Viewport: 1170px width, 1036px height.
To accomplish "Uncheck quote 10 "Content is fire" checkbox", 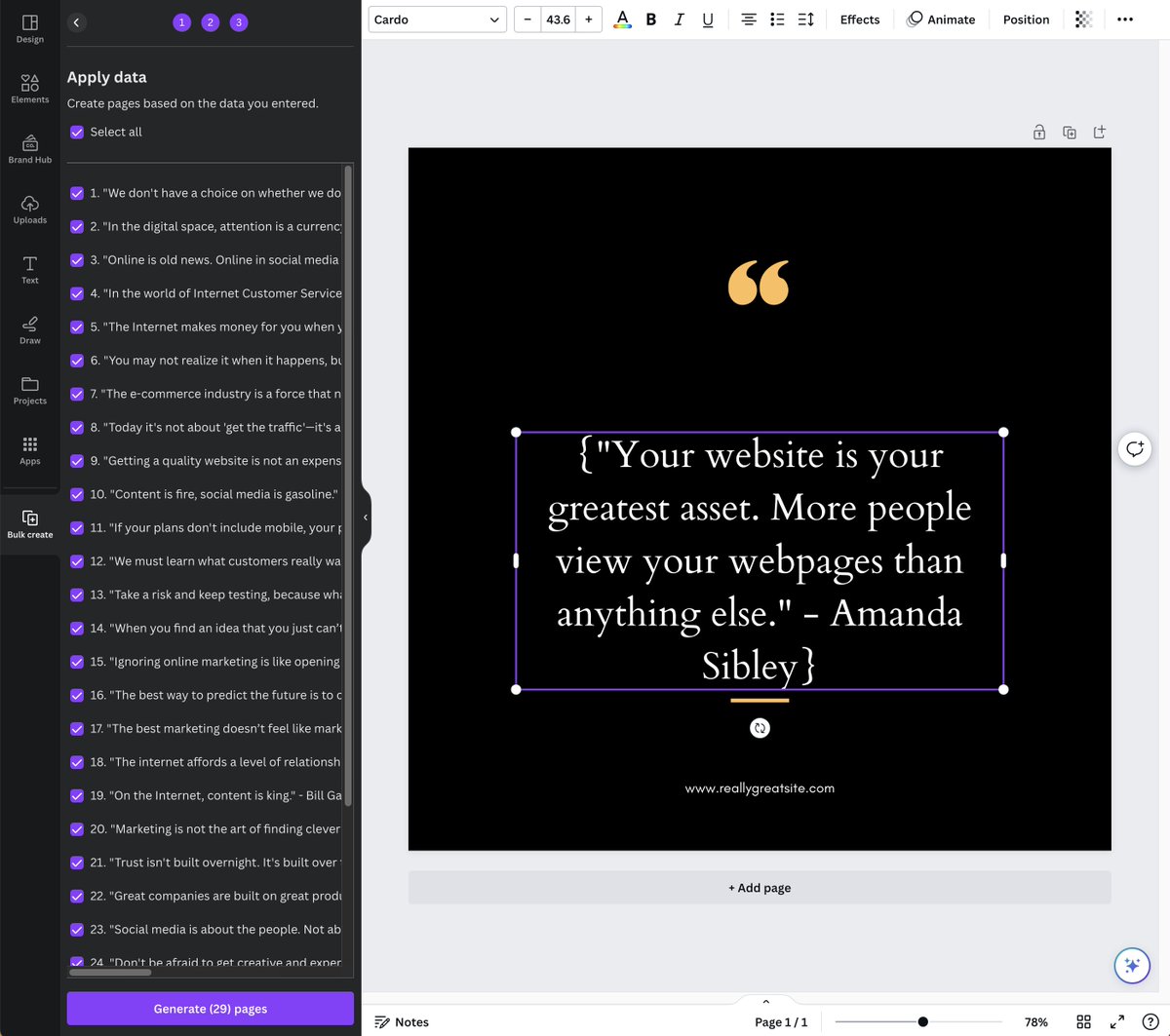I will pos(77,494).
